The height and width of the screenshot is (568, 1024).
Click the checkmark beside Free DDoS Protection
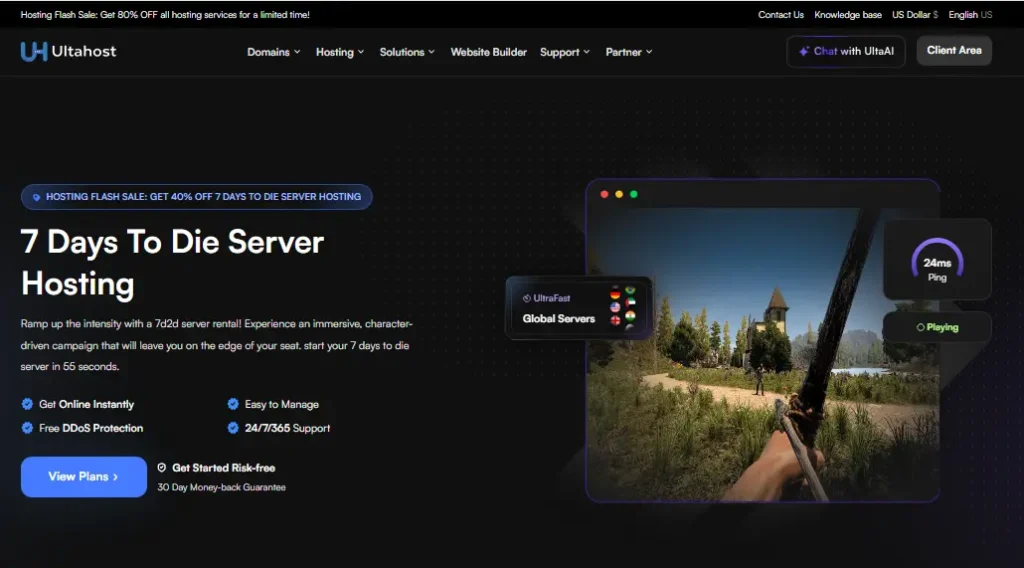click(27, 428)
